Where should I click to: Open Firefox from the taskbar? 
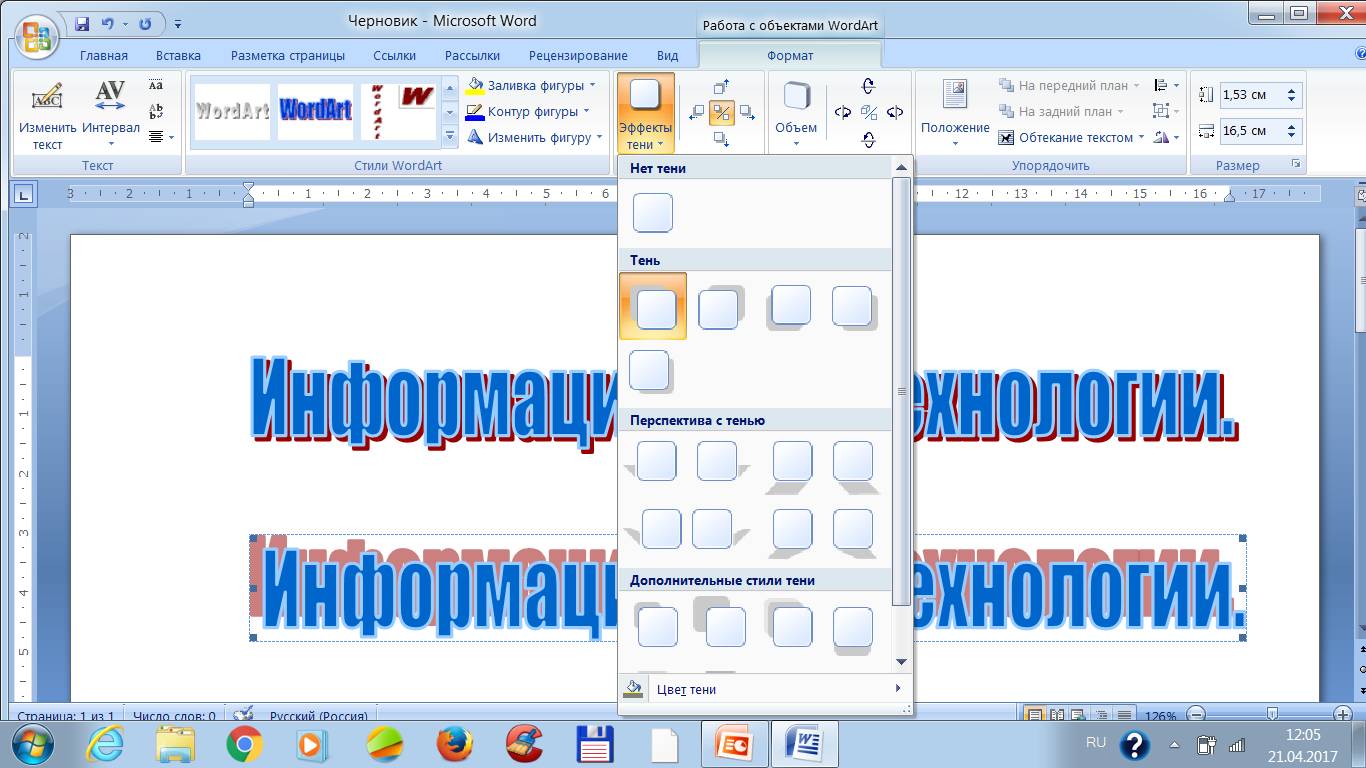pos(455,745)
